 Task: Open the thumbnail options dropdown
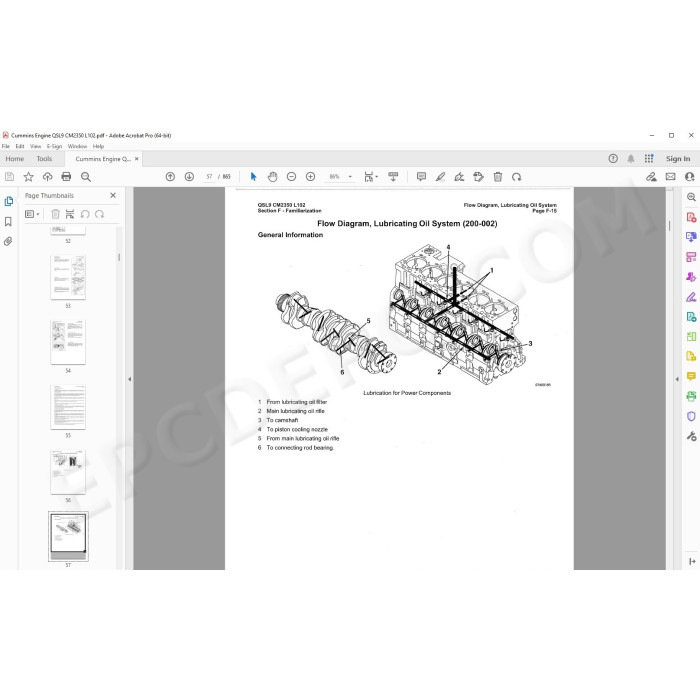pos(32,214)
